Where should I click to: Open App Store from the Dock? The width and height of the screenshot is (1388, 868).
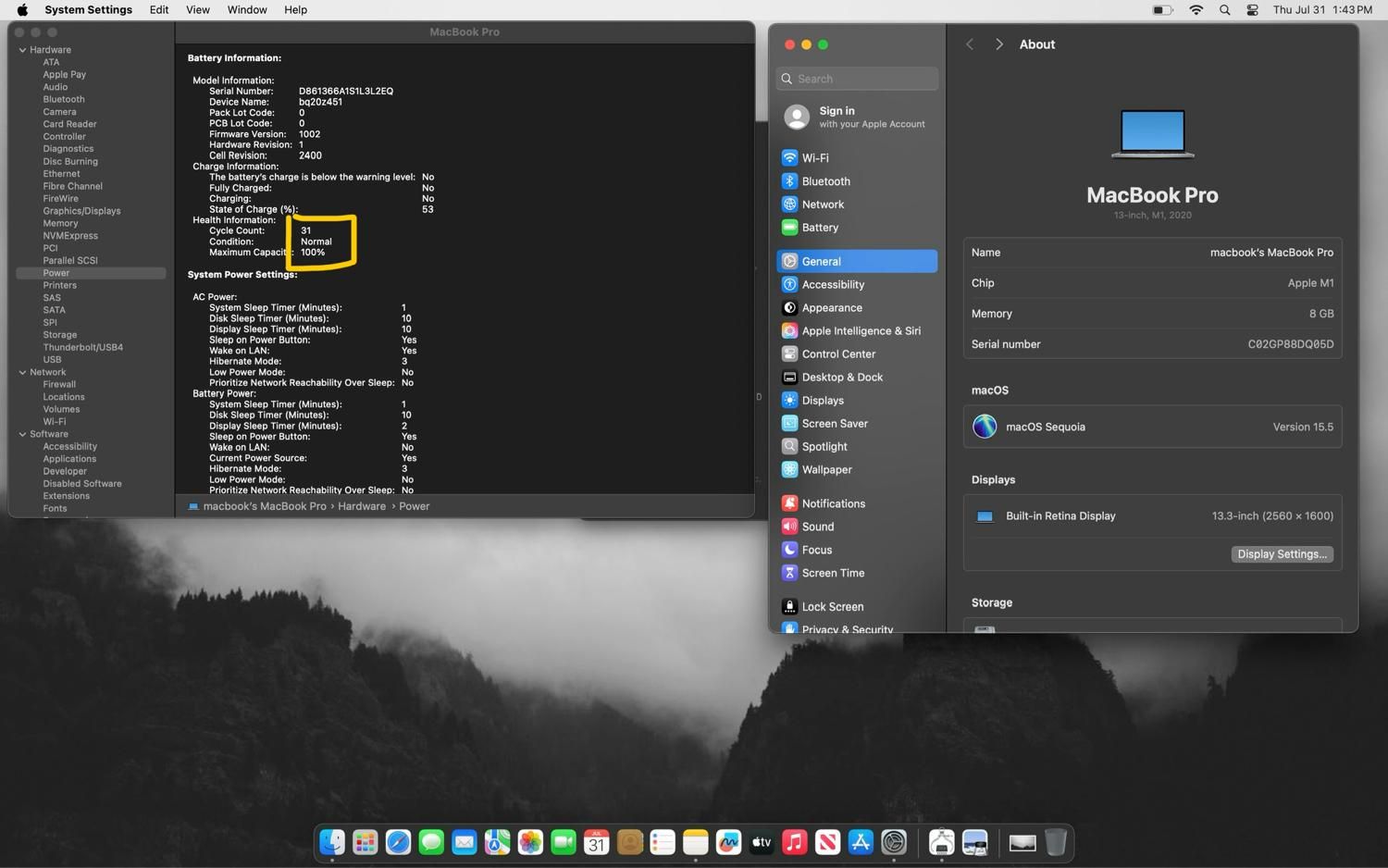tap(861, 842)
